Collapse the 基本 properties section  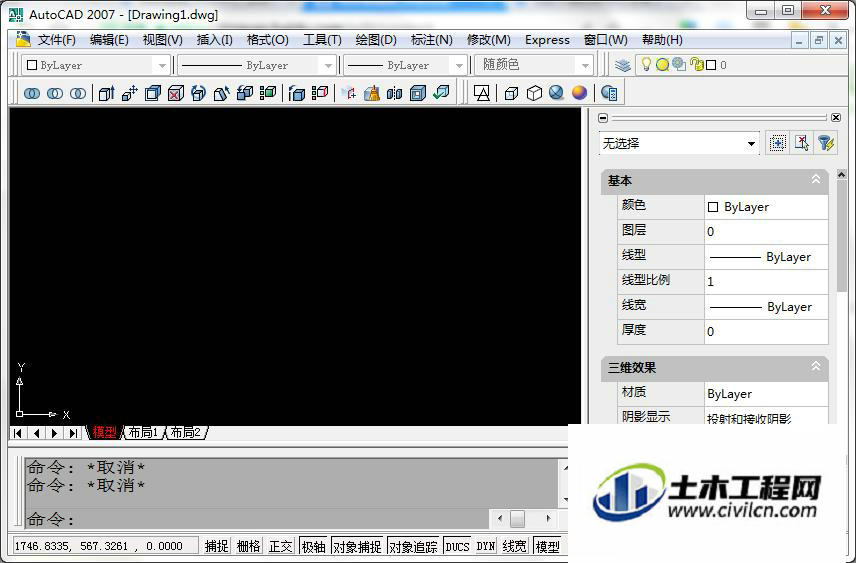(816, 179)
